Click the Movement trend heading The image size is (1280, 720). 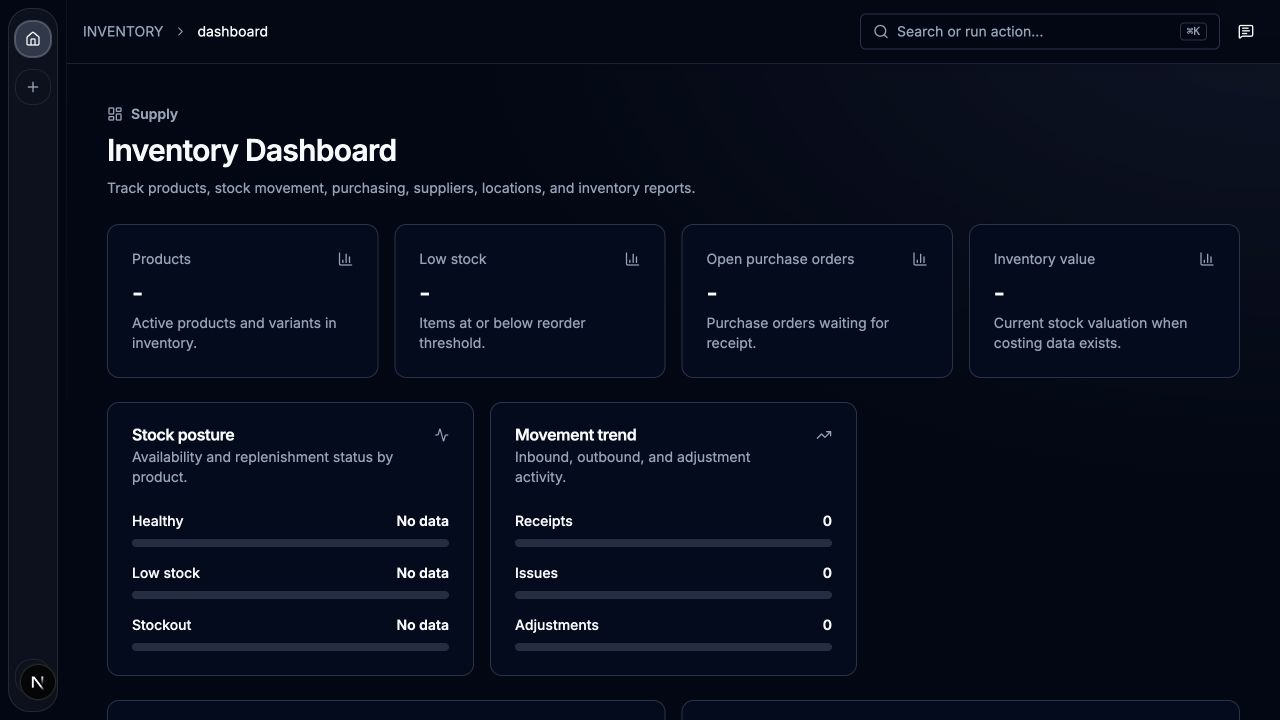(575, 435)
